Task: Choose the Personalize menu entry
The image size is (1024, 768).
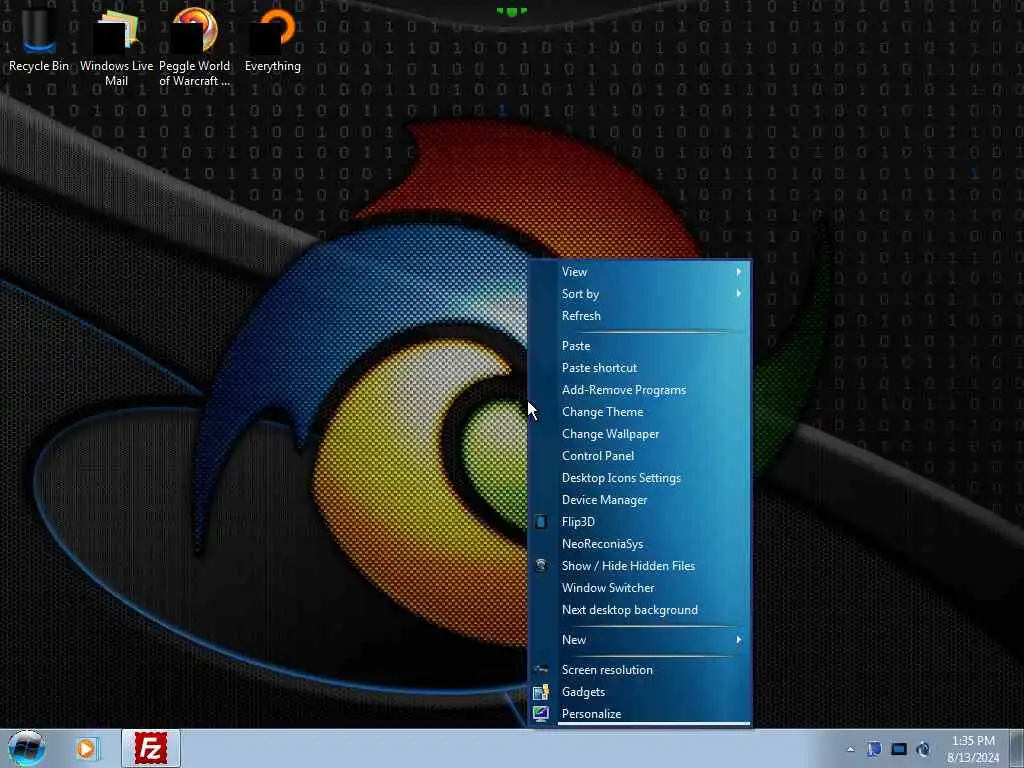Action: coord(640,714)
